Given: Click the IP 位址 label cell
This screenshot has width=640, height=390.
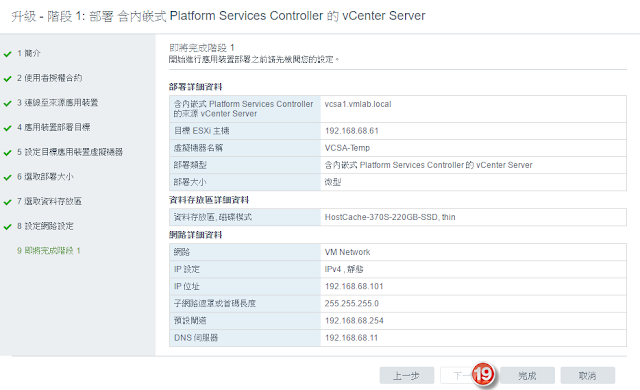Looking at the screenshot, I should (245, 286).
